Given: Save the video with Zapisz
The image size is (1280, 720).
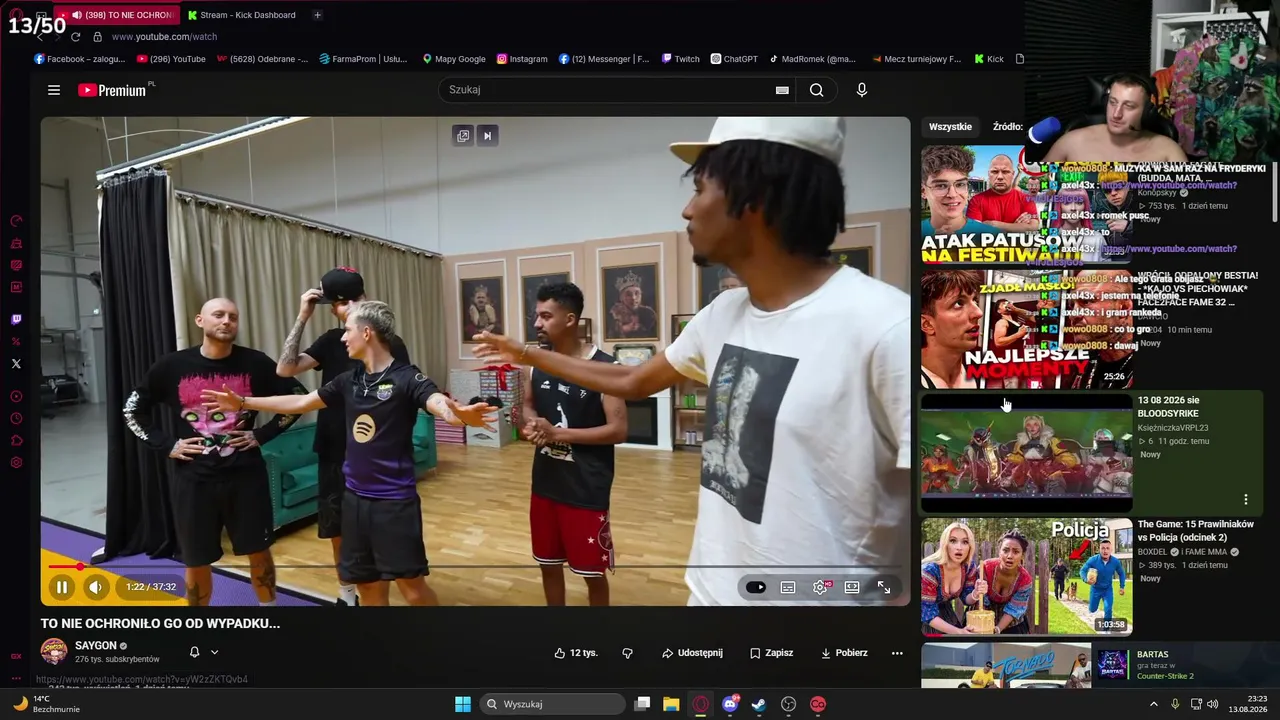Looking at the screenshot, I should [771, 653].
